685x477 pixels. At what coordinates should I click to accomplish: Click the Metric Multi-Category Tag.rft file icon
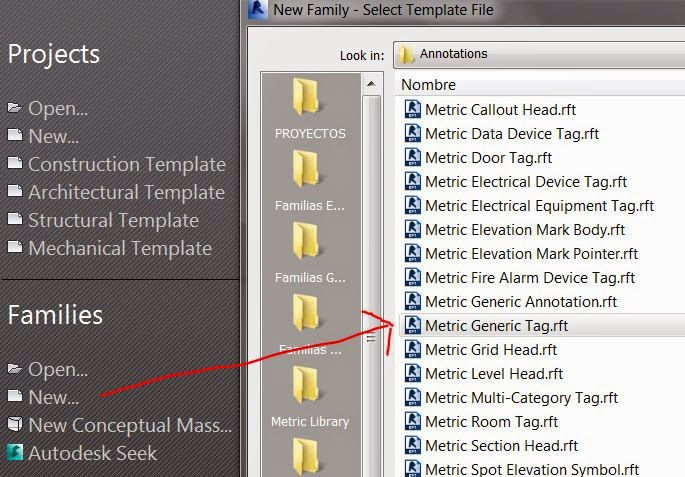tap(412, 398)
